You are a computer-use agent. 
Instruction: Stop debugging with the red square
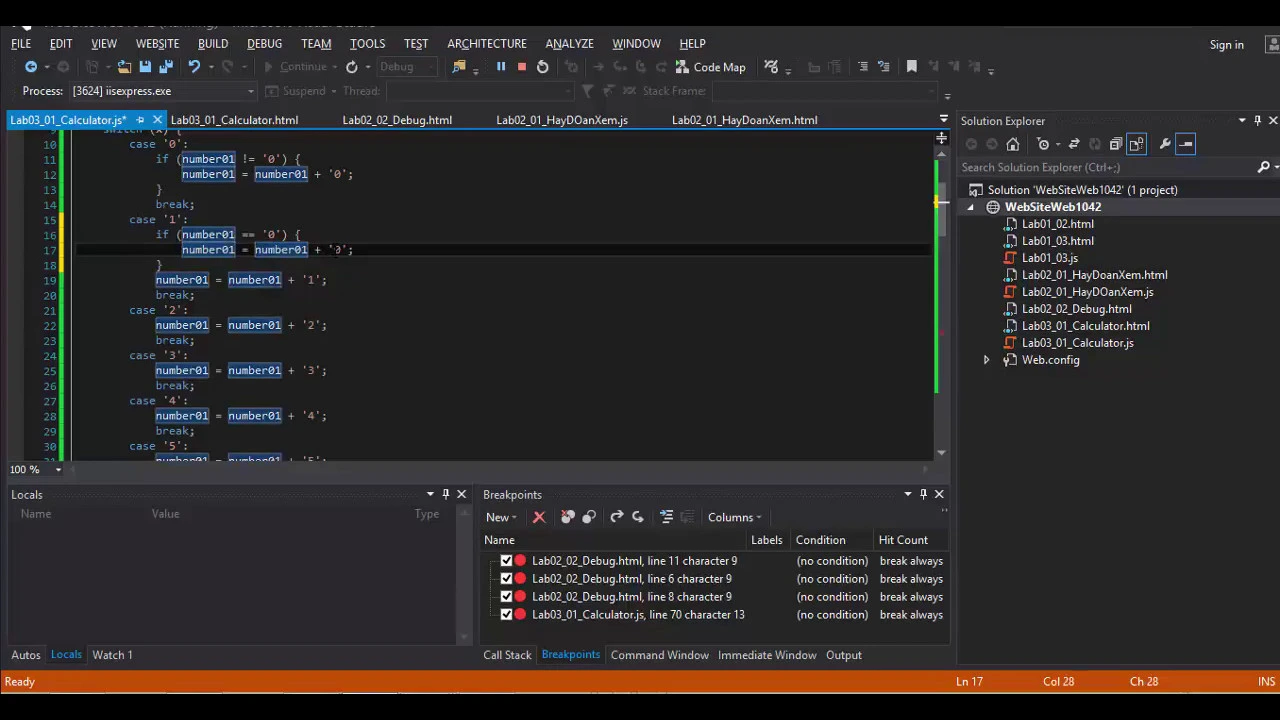521,67
